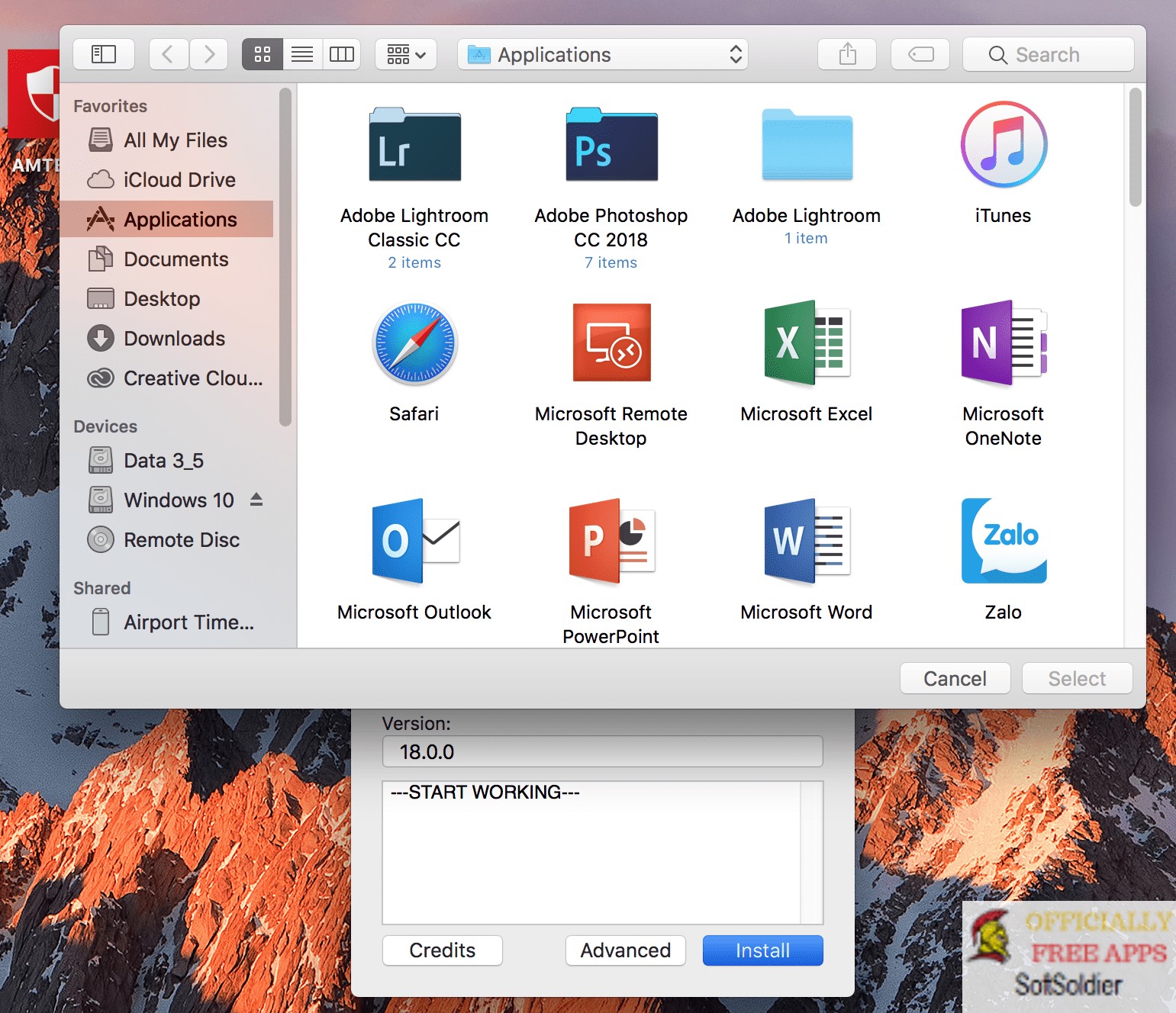The height and width of the screenshot is (1013, 1176).
Task: Open the Adobe Photoshop CC 2018 folder
Action: (x=611, y=146)
